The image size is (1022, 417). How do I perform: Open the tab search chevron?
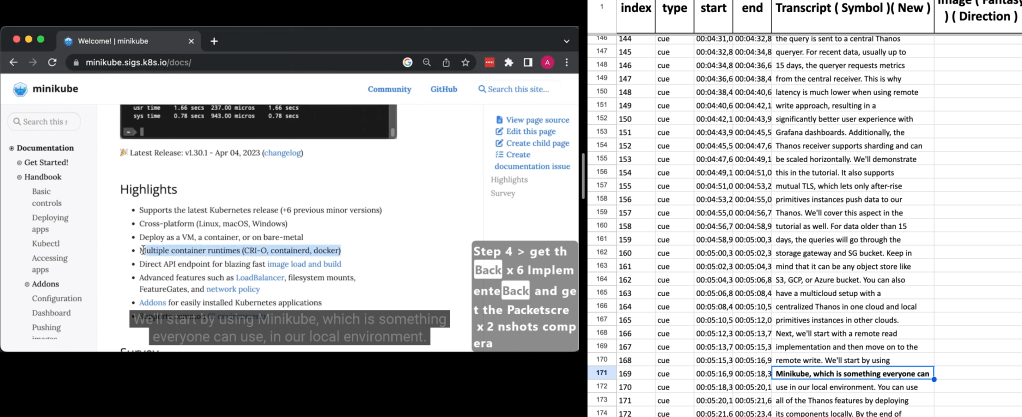coord(566,41)
